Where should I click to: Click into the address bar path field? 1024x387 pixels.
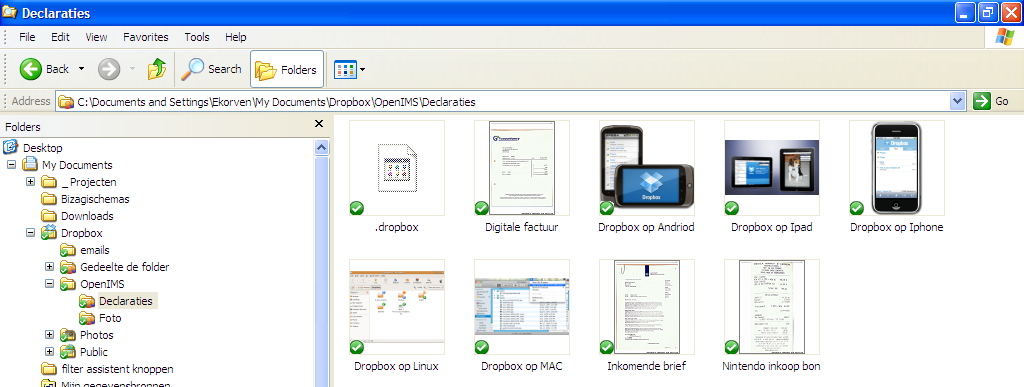click(x=503, y=102)
